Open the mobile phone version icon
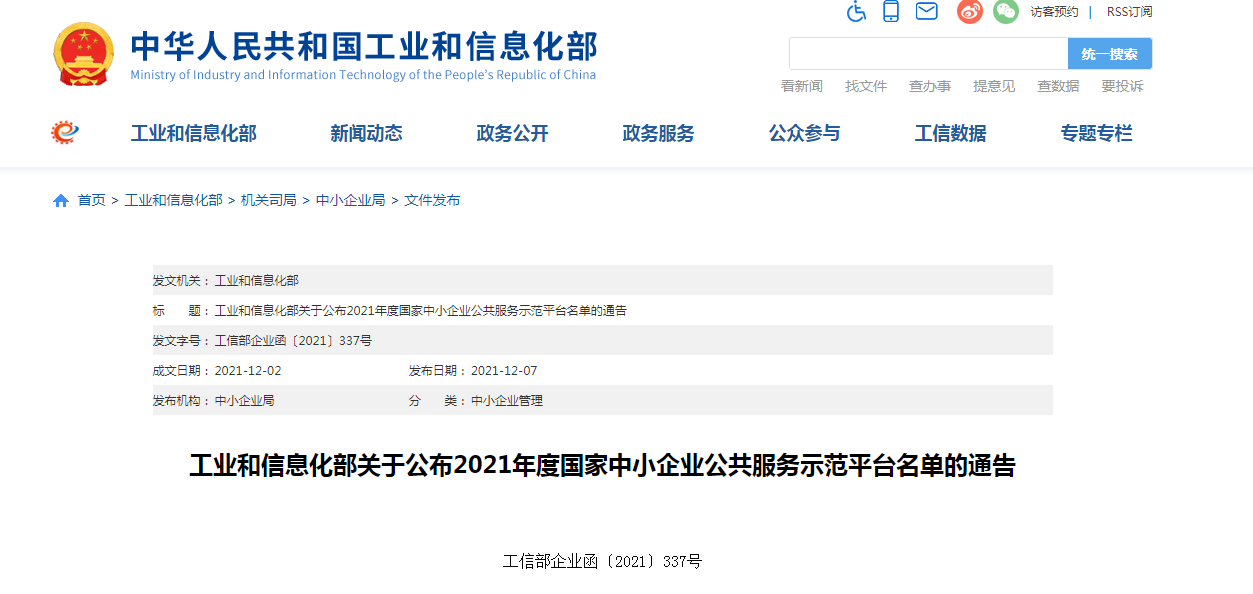Screen dimensions: 1253x594 point(891,12)
